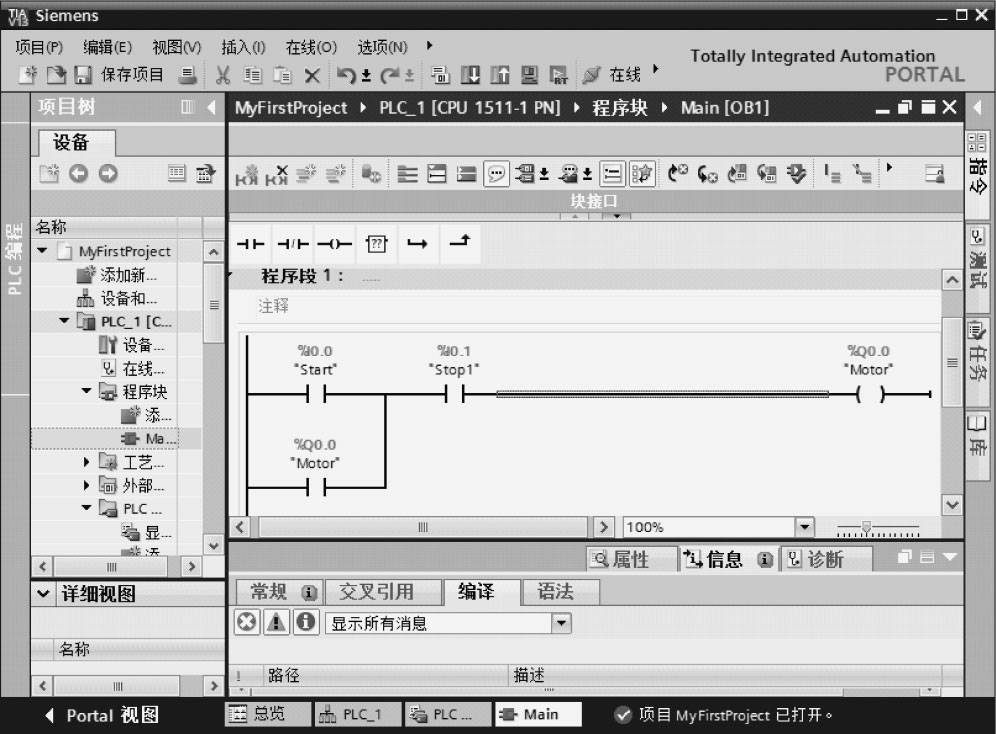This screenshot has width=996, height=734.
Task: Switch to the 交叉引用 tab
Action: 384,592
